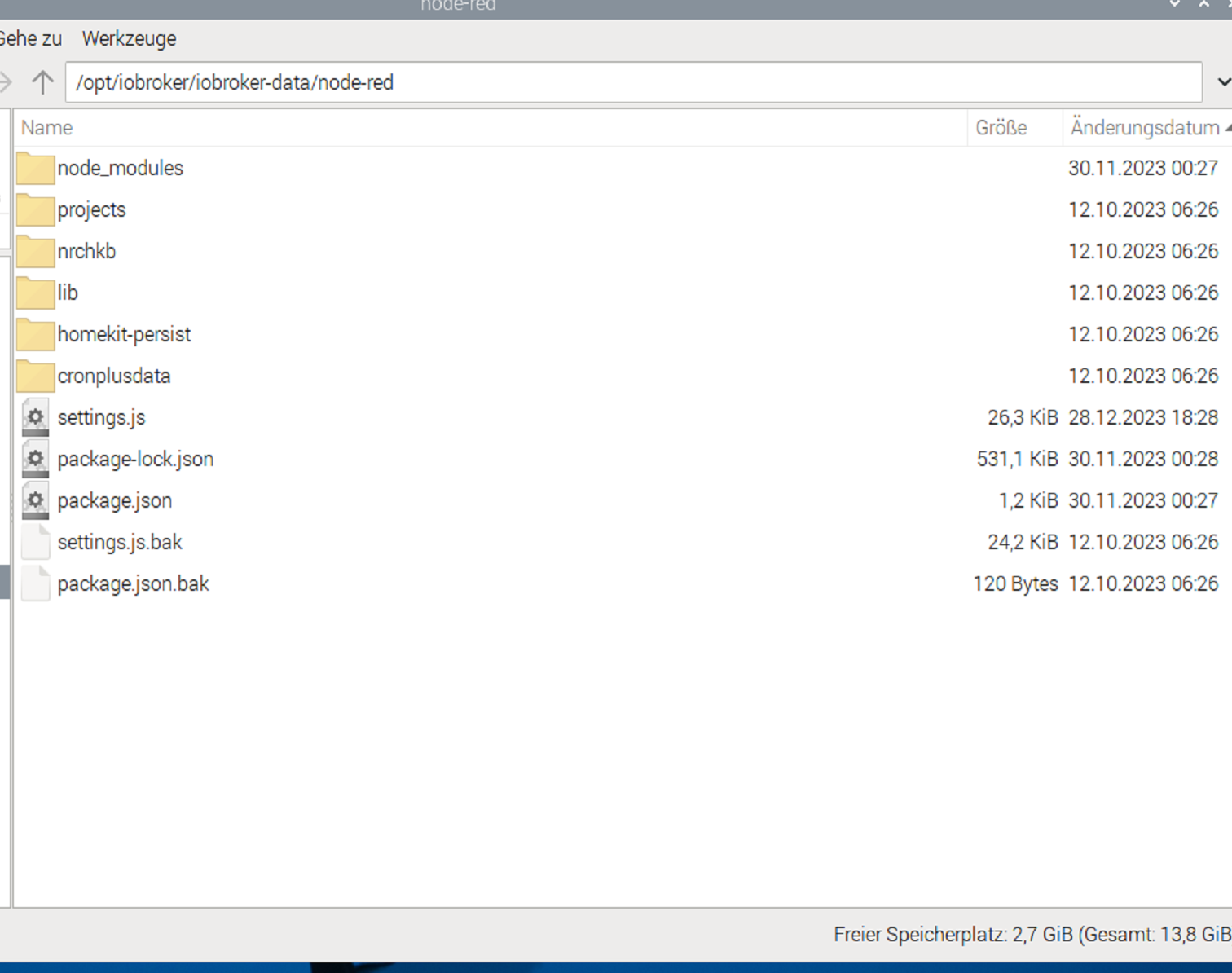Click the Freier Speicherplatz status bar text
This screenshot has width=1232, height=973.
[x=1032, y=934]
